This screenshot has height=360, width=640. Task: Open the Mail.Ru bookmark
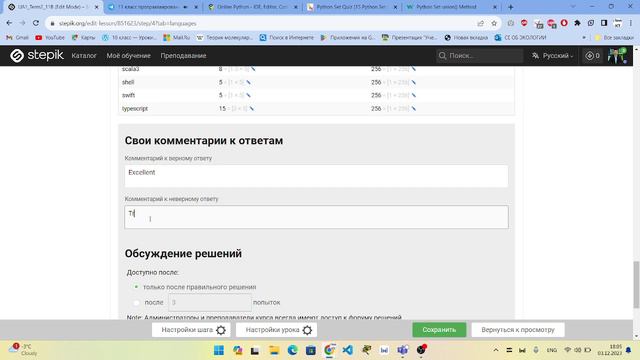[x=177, y=38]
